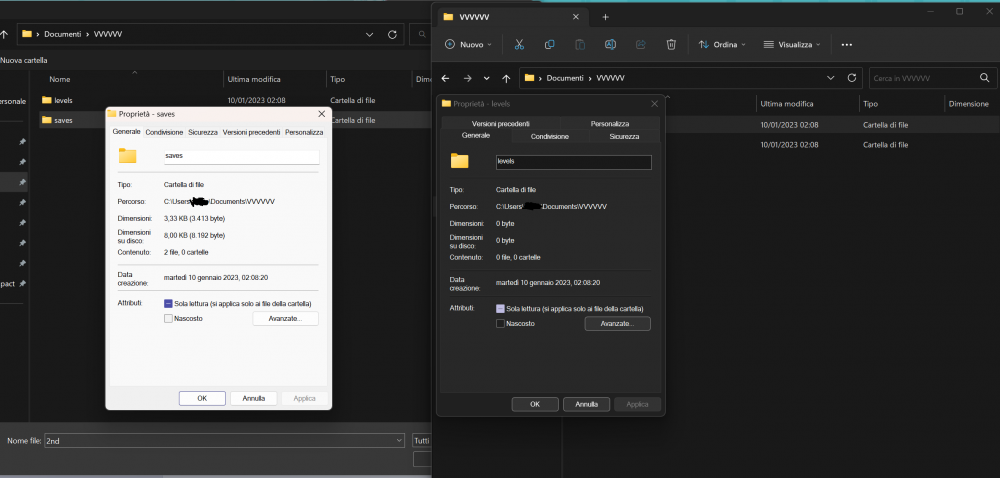Switch to 'Condivisione' tab in saves properties
This screenshot has width=1000, height=478.
coord(164,132)
